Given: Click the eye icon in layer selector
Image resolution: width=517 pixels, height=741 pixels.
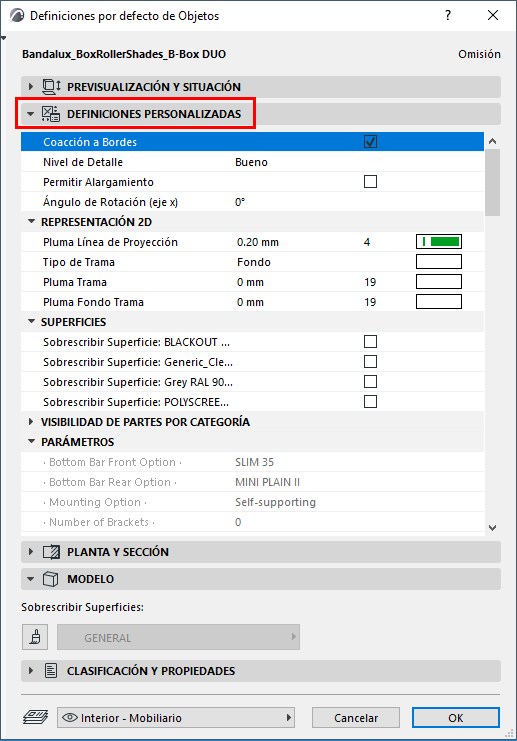Looking at the screenshot, I should tap(70, 717).
